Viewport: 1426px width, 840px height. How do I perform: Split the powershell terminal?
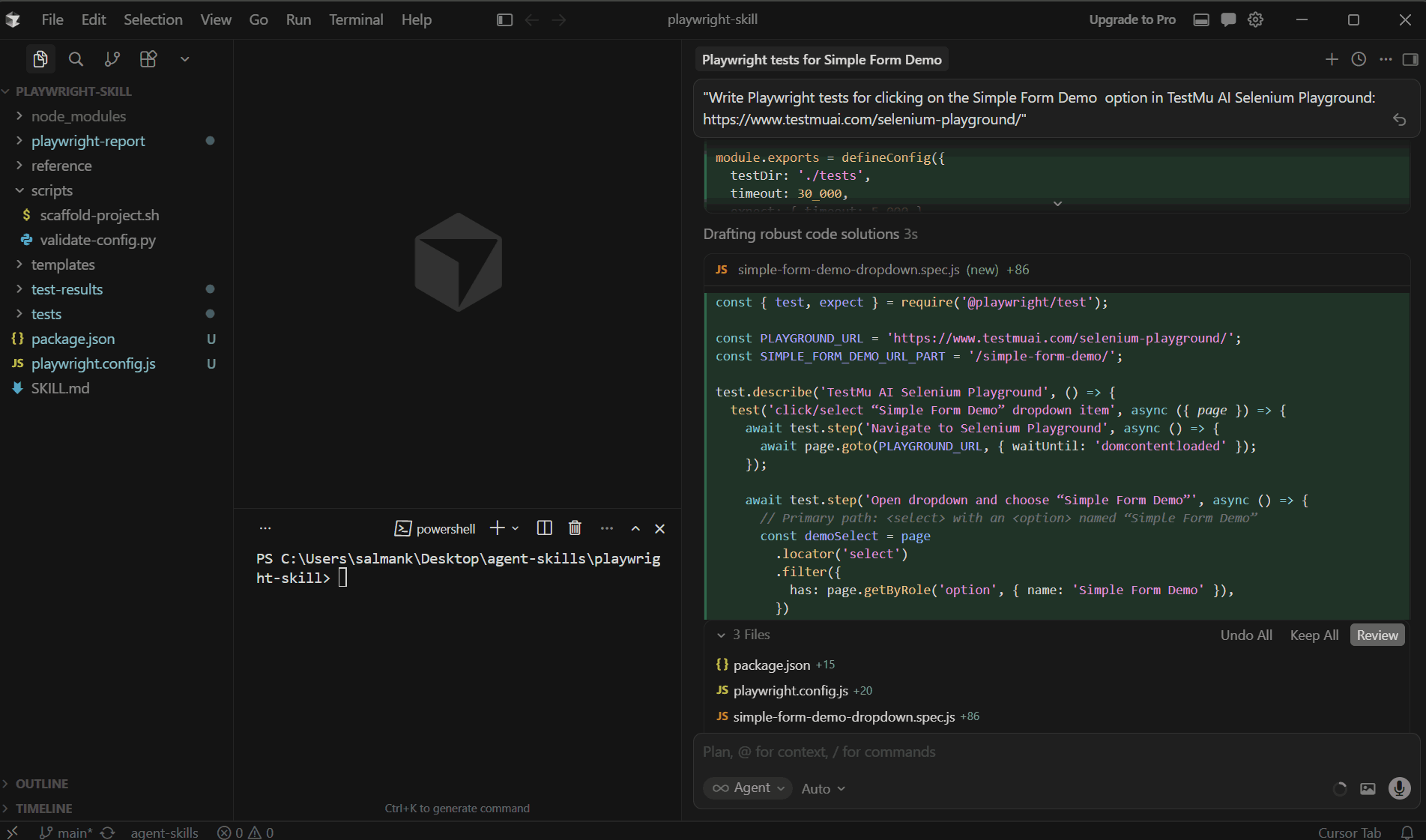tap(544, 528)
